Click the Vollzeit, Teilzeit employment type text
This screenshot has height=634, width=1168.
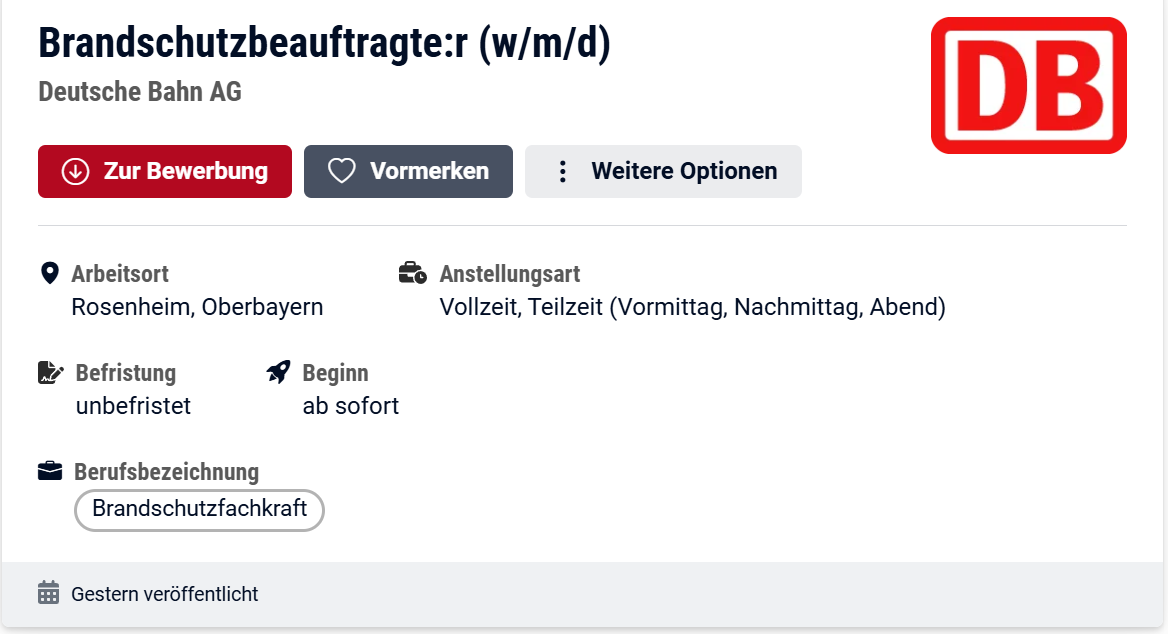click(692, 307)
